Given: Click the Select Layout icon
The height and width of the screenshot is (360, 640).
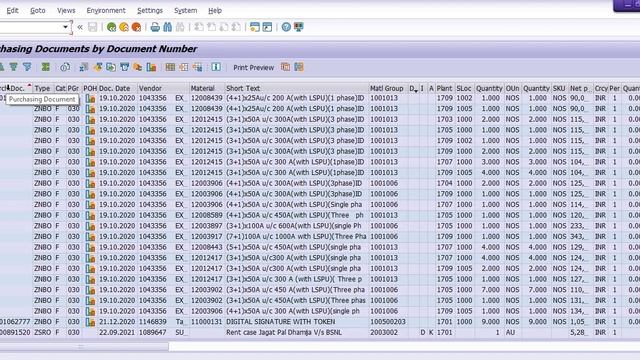Looking at the screenshot, I should click(x=184, y=67).
